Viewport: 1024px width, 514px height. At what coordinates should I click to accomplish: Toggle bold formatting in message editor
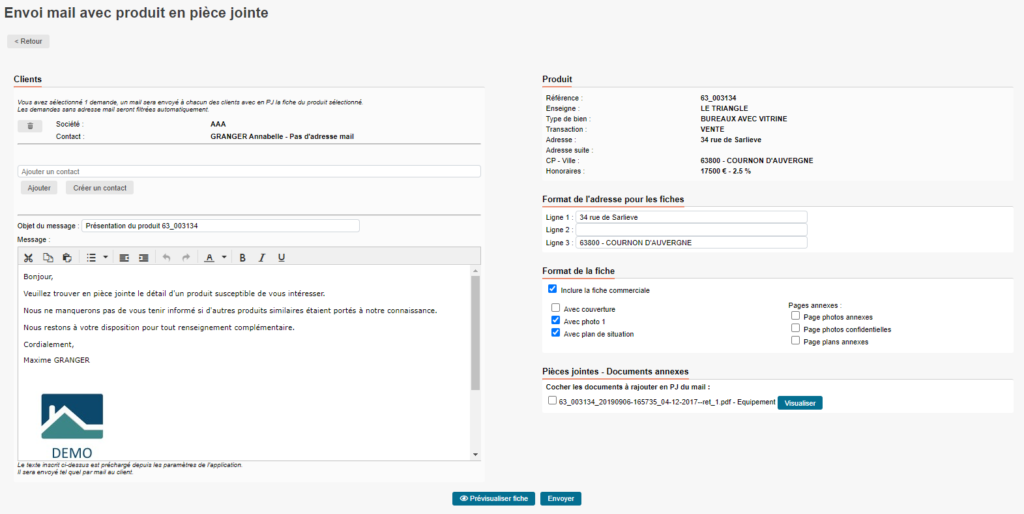point(242,257)
